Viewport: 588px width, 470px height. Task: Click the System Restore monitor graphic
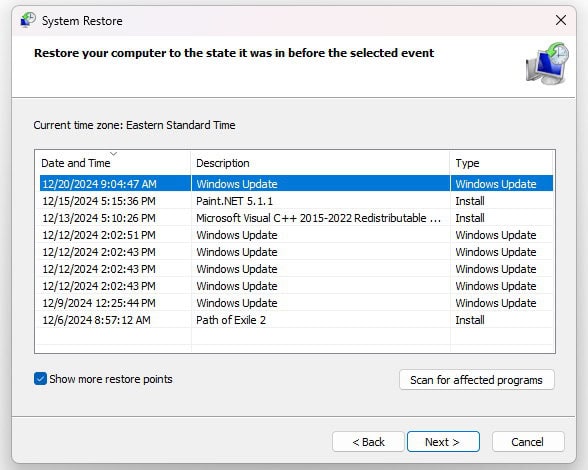[x=547, y=64]
